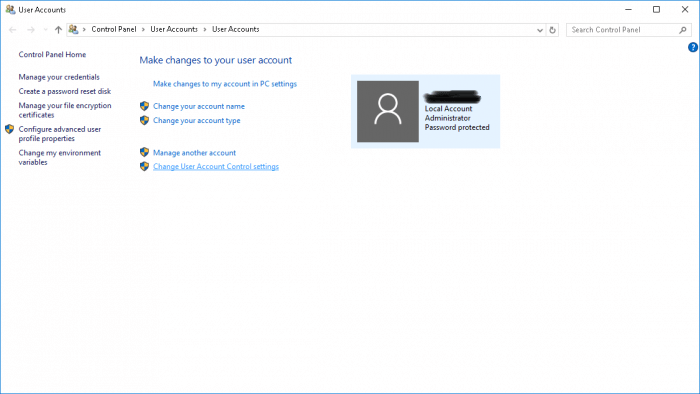
Task: Go up one level with up arrow
Action: click(x=58, y=30)
